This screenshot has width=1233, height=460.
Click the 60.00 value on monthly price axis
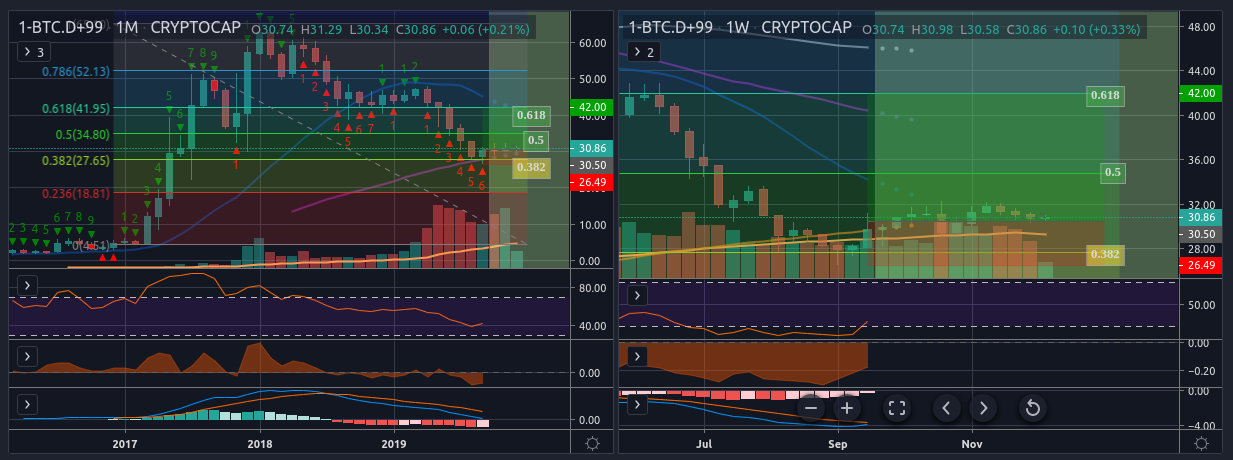pos(595,43)
